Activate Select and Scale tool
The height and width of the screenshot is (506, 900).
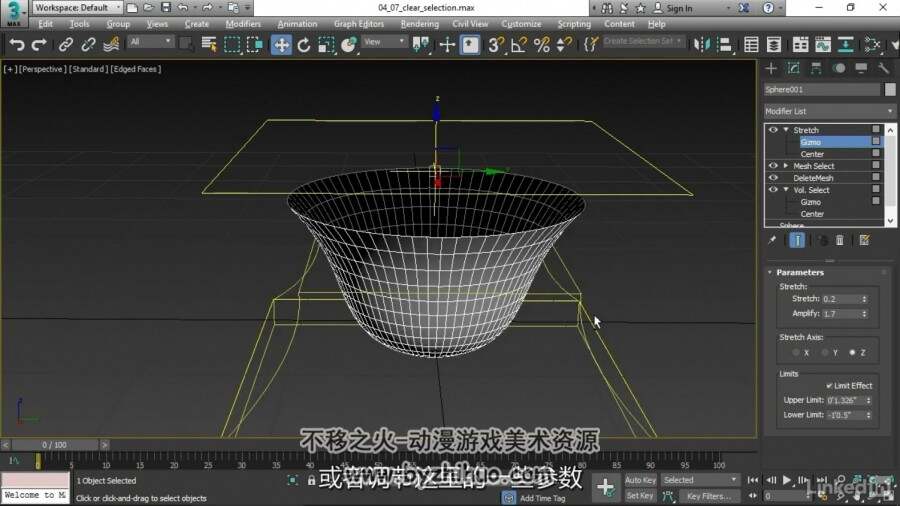click(326, 45)
